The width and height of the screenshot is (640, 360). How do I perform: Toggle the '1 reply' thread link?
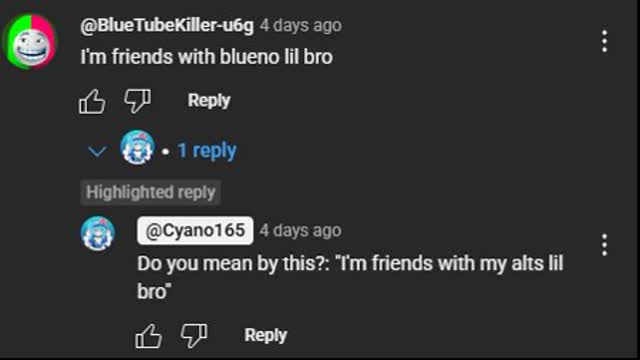click(207, 151)
